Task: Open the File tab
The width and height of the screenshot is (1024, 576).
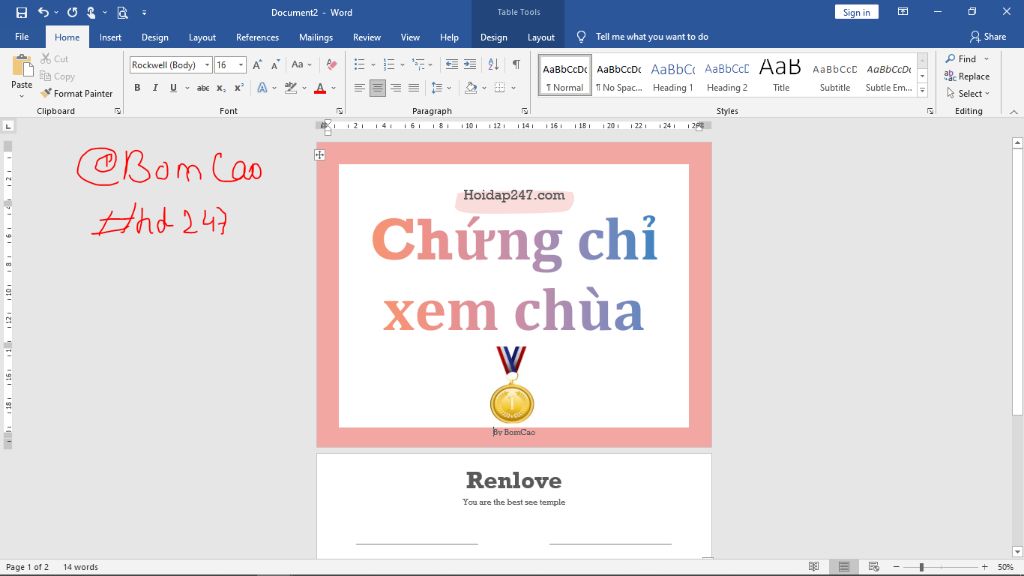Action: (22, 37)
